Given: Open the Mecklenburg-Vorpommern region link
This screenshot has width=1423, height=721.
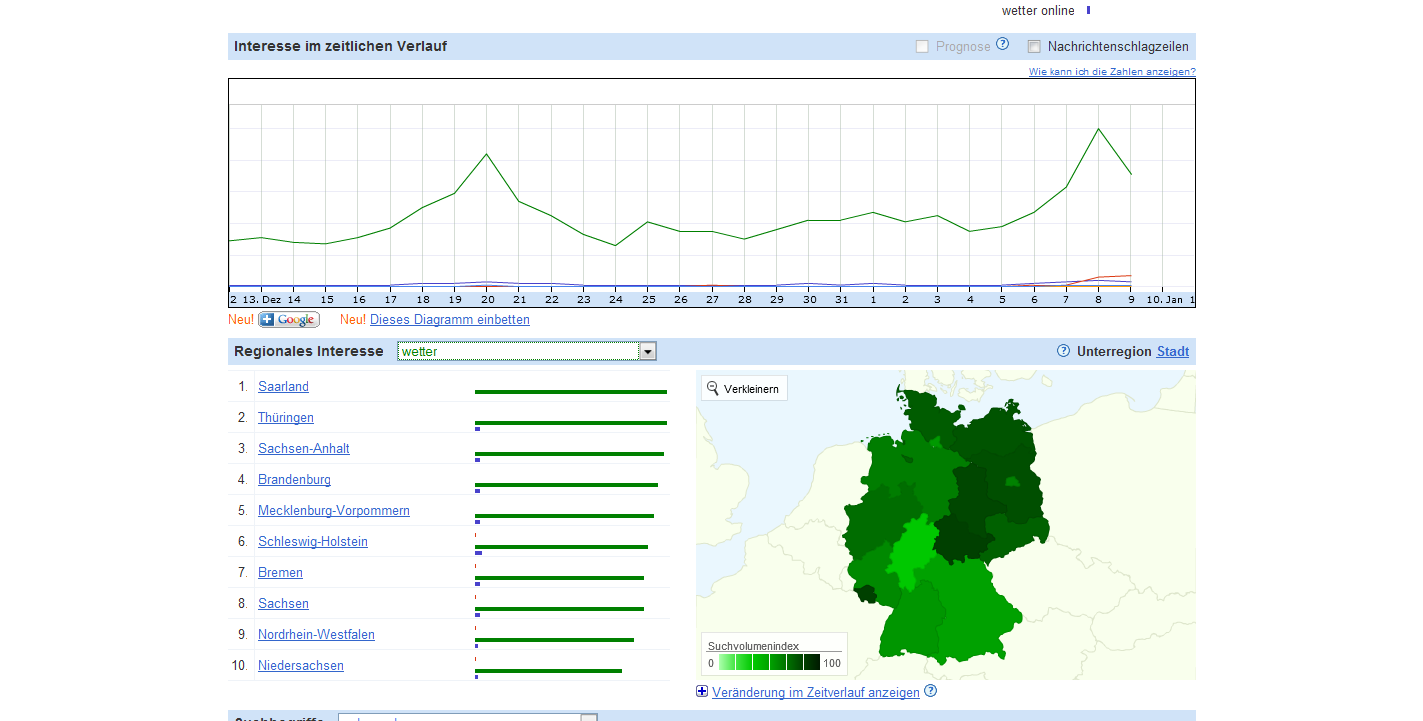Looking at the screenshot, I should [334, 511].
